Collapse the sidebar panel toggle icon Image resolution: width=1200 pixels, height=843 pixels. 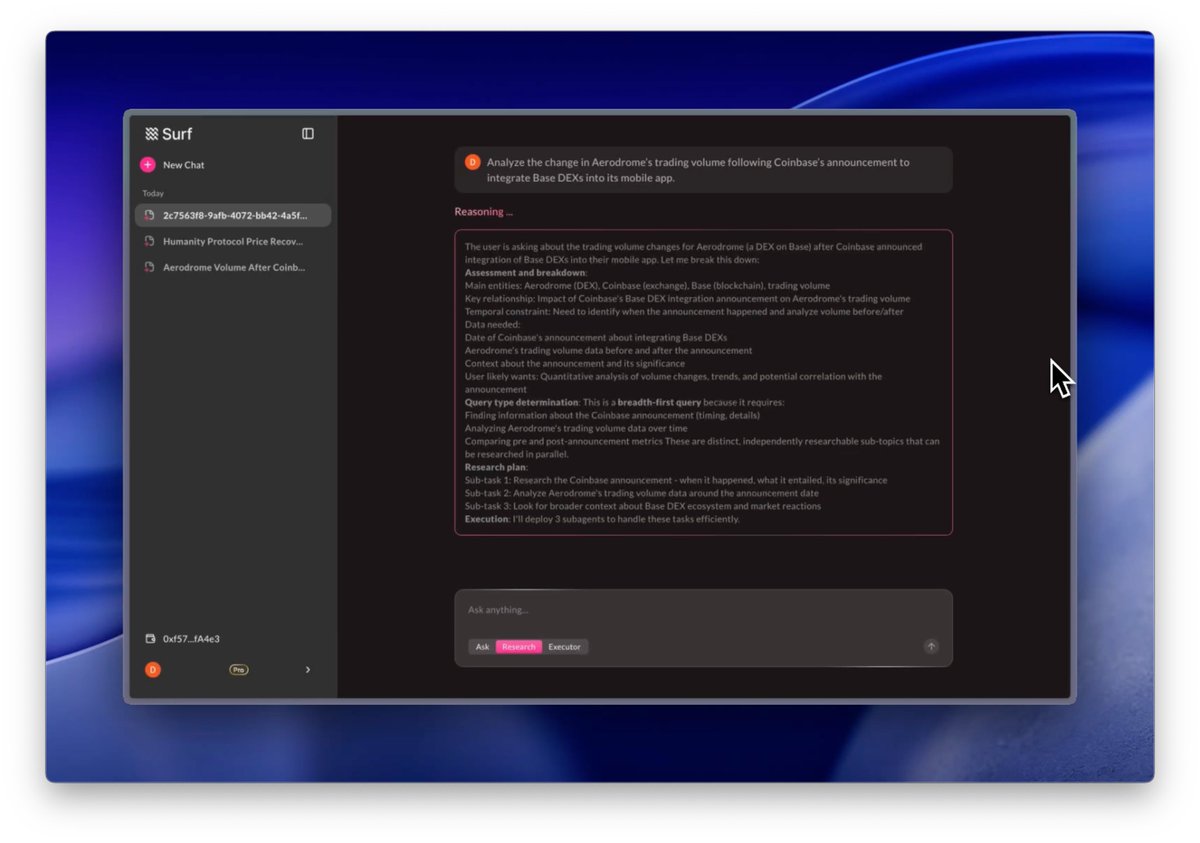tap(308, 134)
